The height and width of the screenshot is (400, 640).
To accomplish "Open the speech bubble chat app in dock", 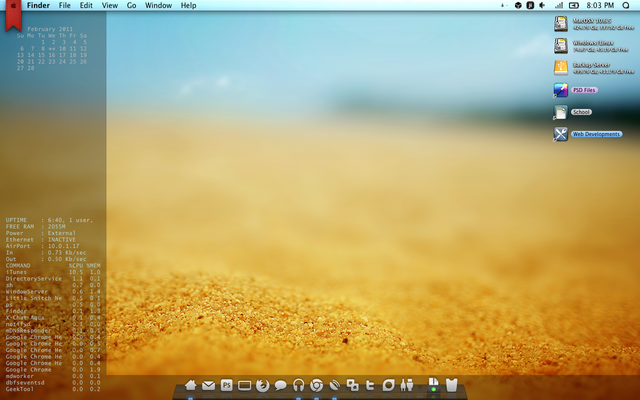I will point(281,385).
